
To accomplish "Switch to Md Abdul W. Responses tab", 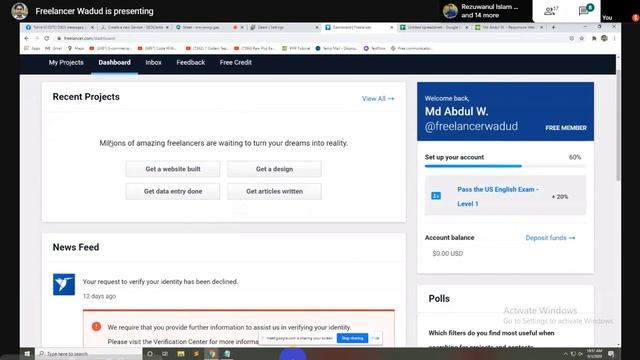I will point(509,27).
